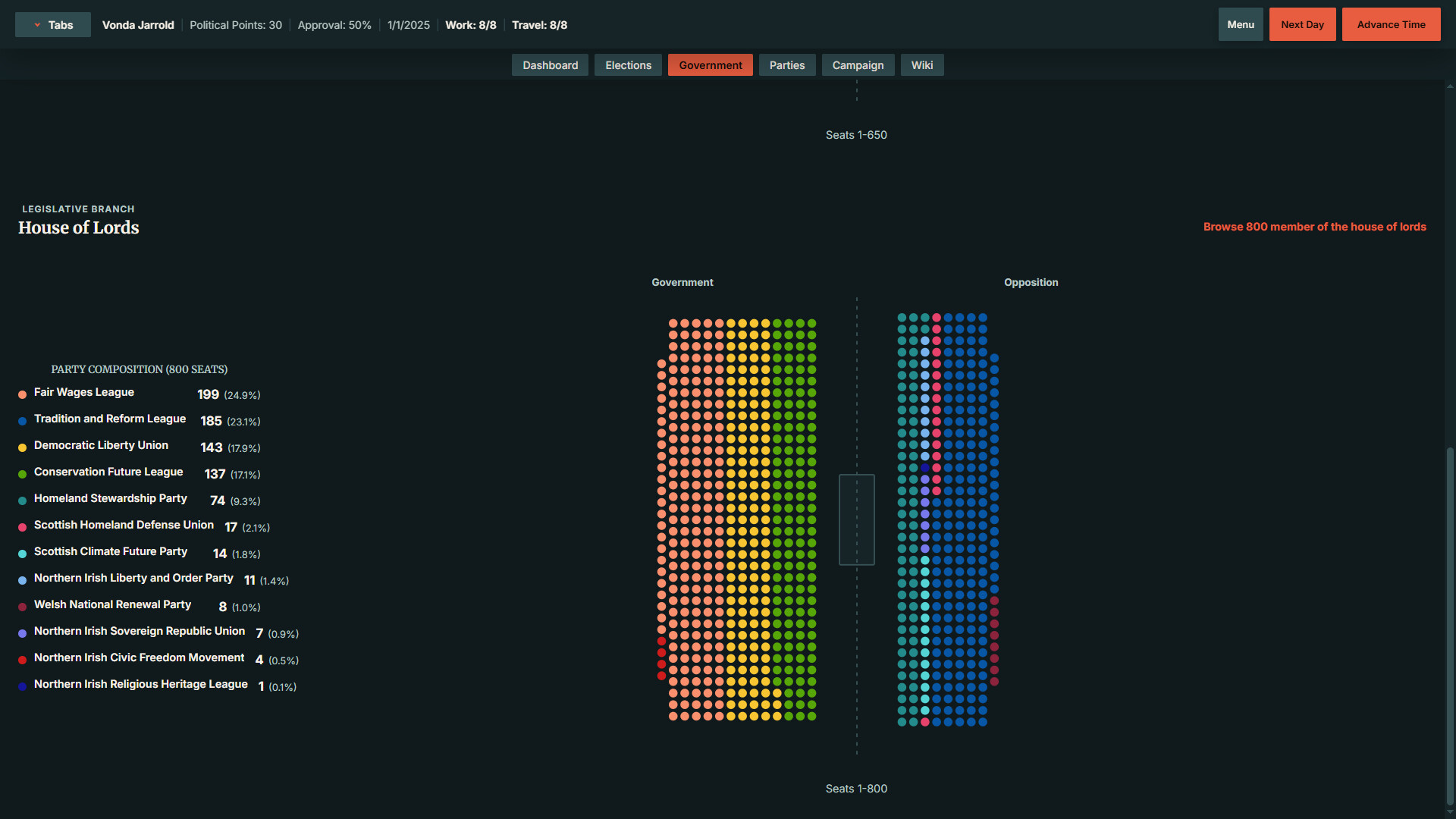The height and width of the screenshot is (819, 1456).
Task: Click the Homeland Stewardship Party color dot
Action: click(x=23, y=500)
